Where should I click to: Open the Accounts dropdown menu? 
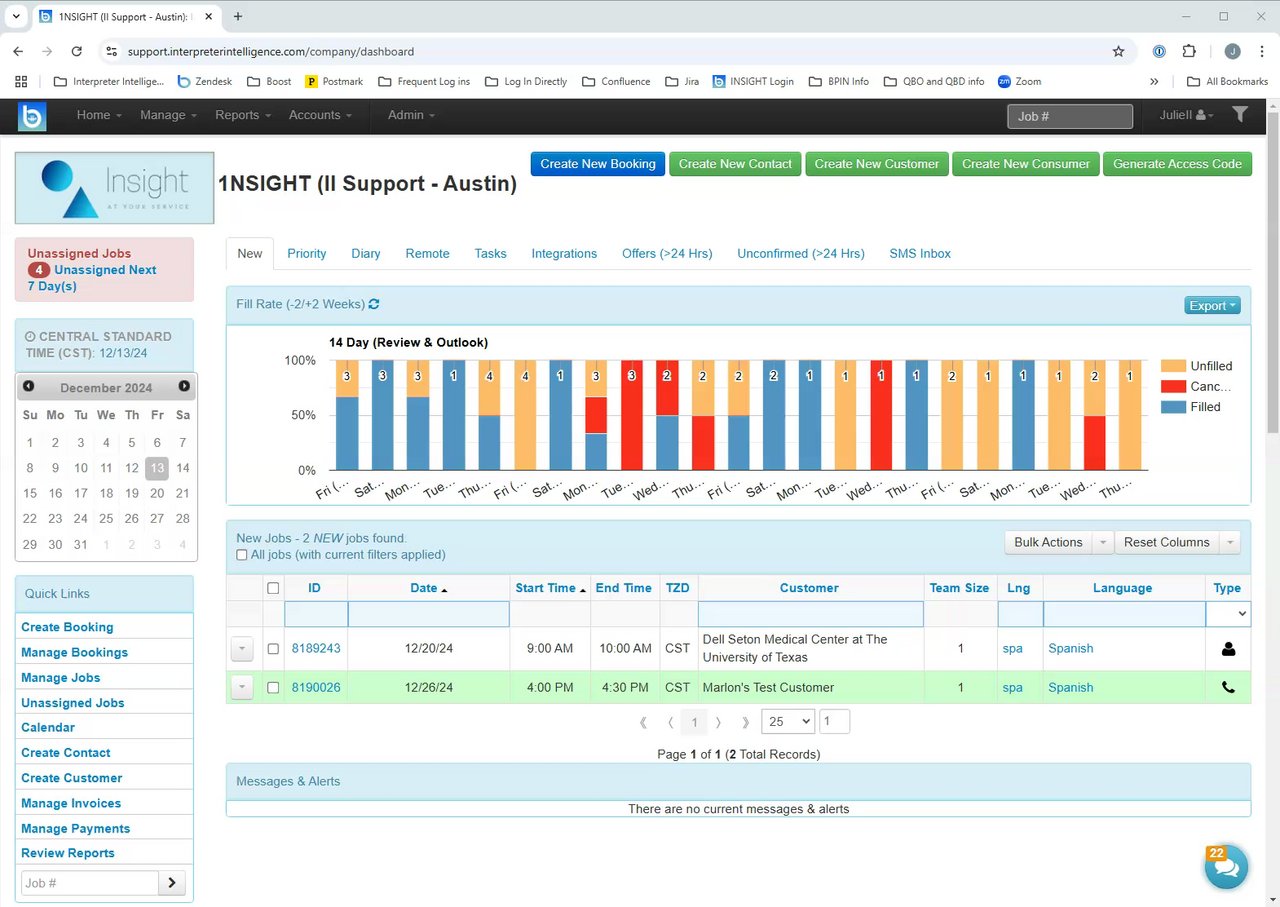pos(321,115)
